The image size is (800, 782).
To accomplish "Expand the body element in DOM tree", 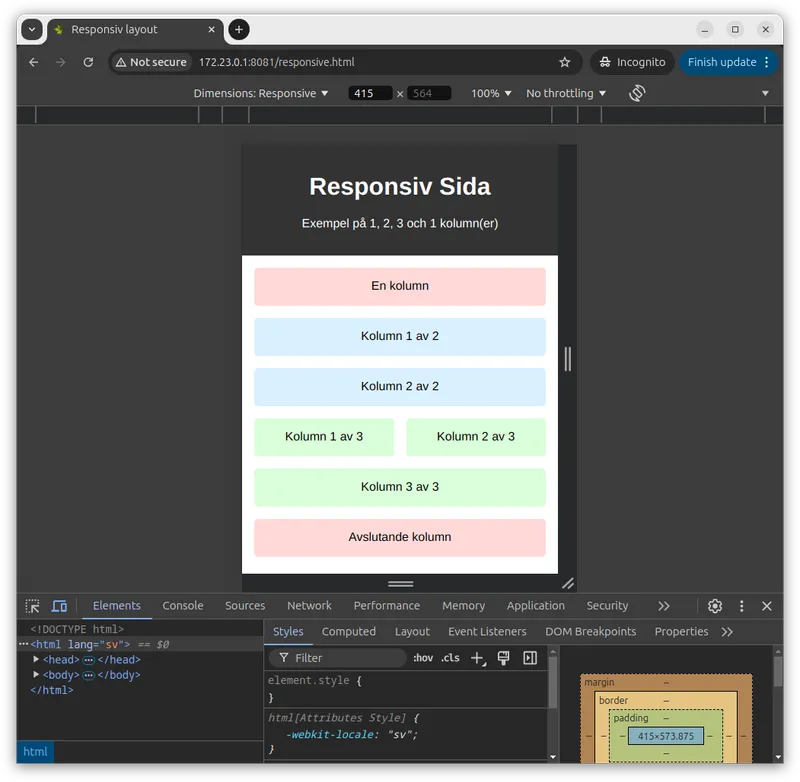I will [36, 675].
